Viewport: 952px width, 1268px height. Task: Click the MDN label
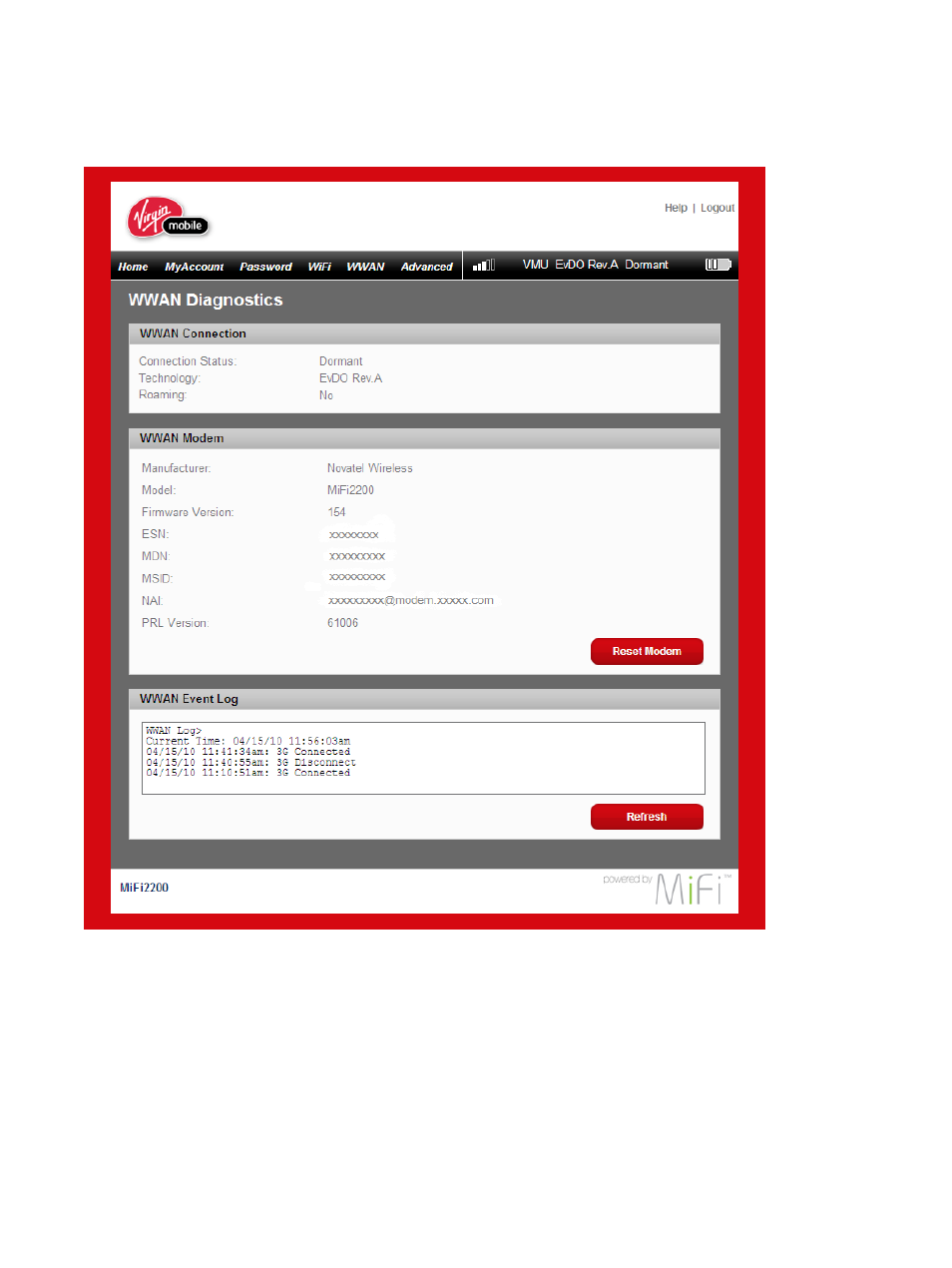pyautogui.click(x=156, y=556)
